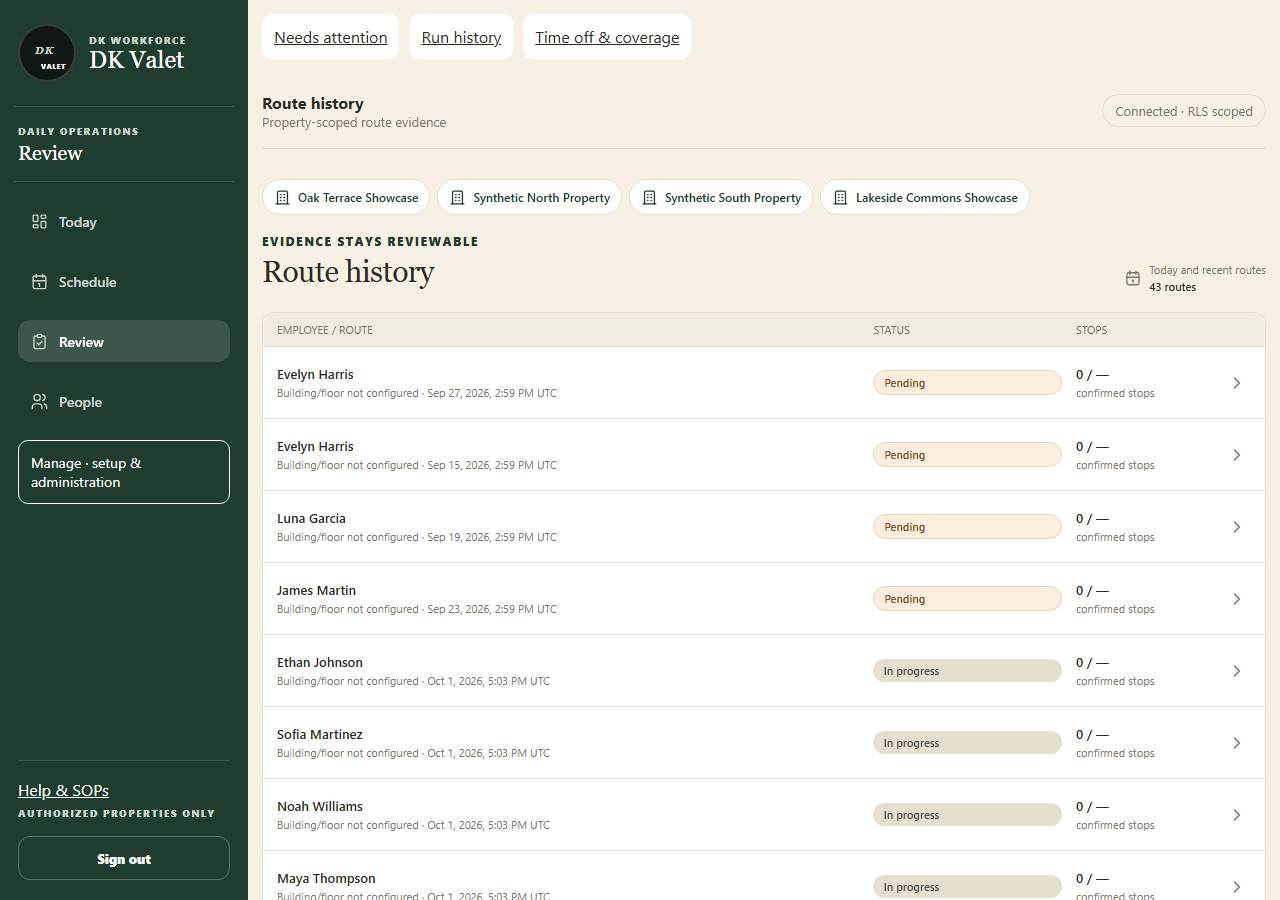Image resolution: width=1280 pixels, height=900 pixels.
Task: Click building icon on Synthetic South Property chip
Action: click(x=649, y=198)
